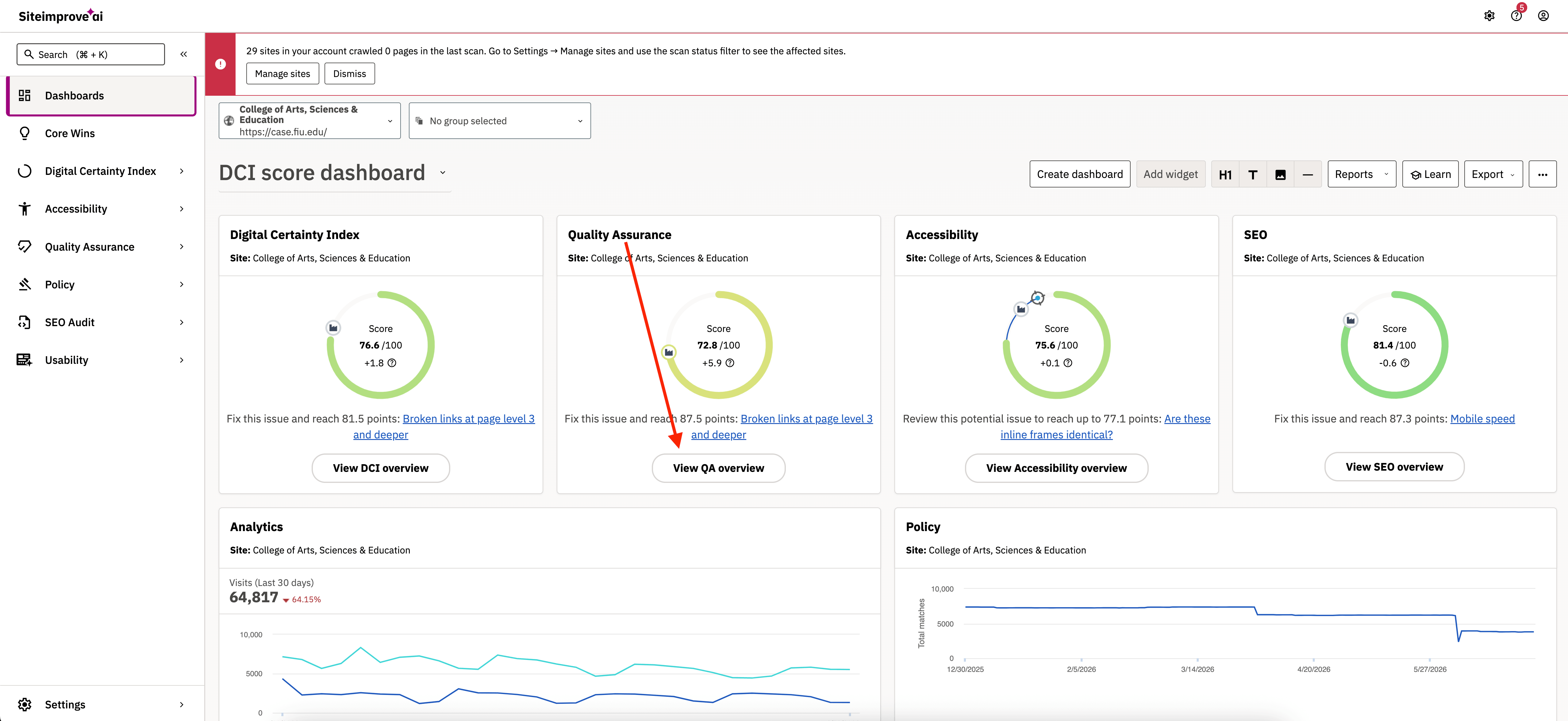This screenshot has width=1568, height=721.
Task: Expand the Accessibility sidebar menu chevron
Action: [181, 209]
